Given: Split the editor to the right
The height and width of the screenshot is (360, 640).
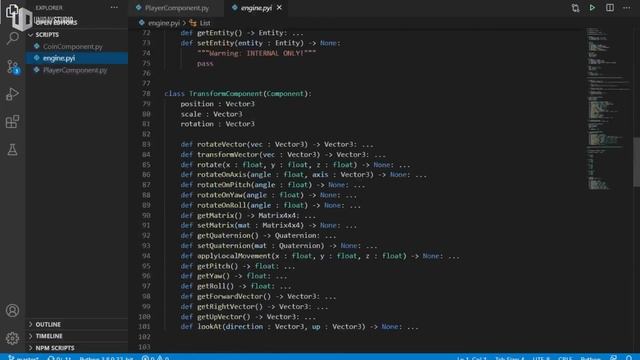Looking at the screenshot, I should coord(609,8).
